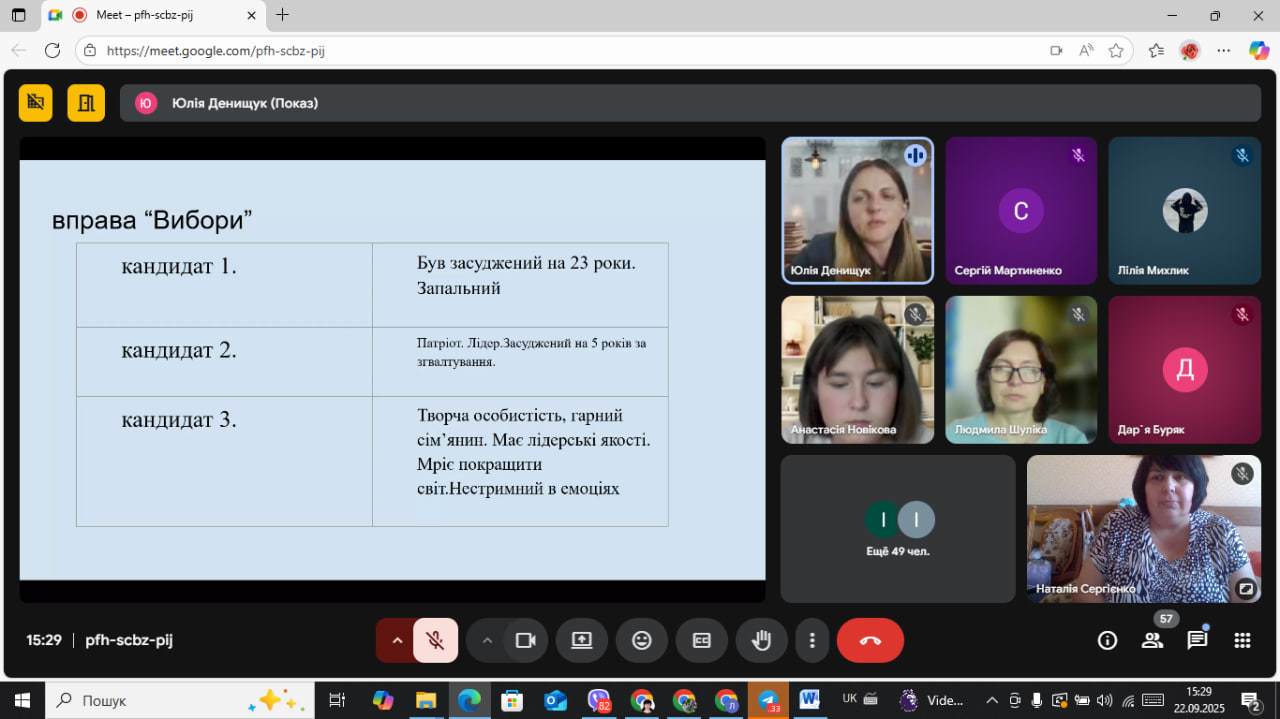Open the activities grid icon
This screenshot has width=1280, height=719.
point(1242,641)
